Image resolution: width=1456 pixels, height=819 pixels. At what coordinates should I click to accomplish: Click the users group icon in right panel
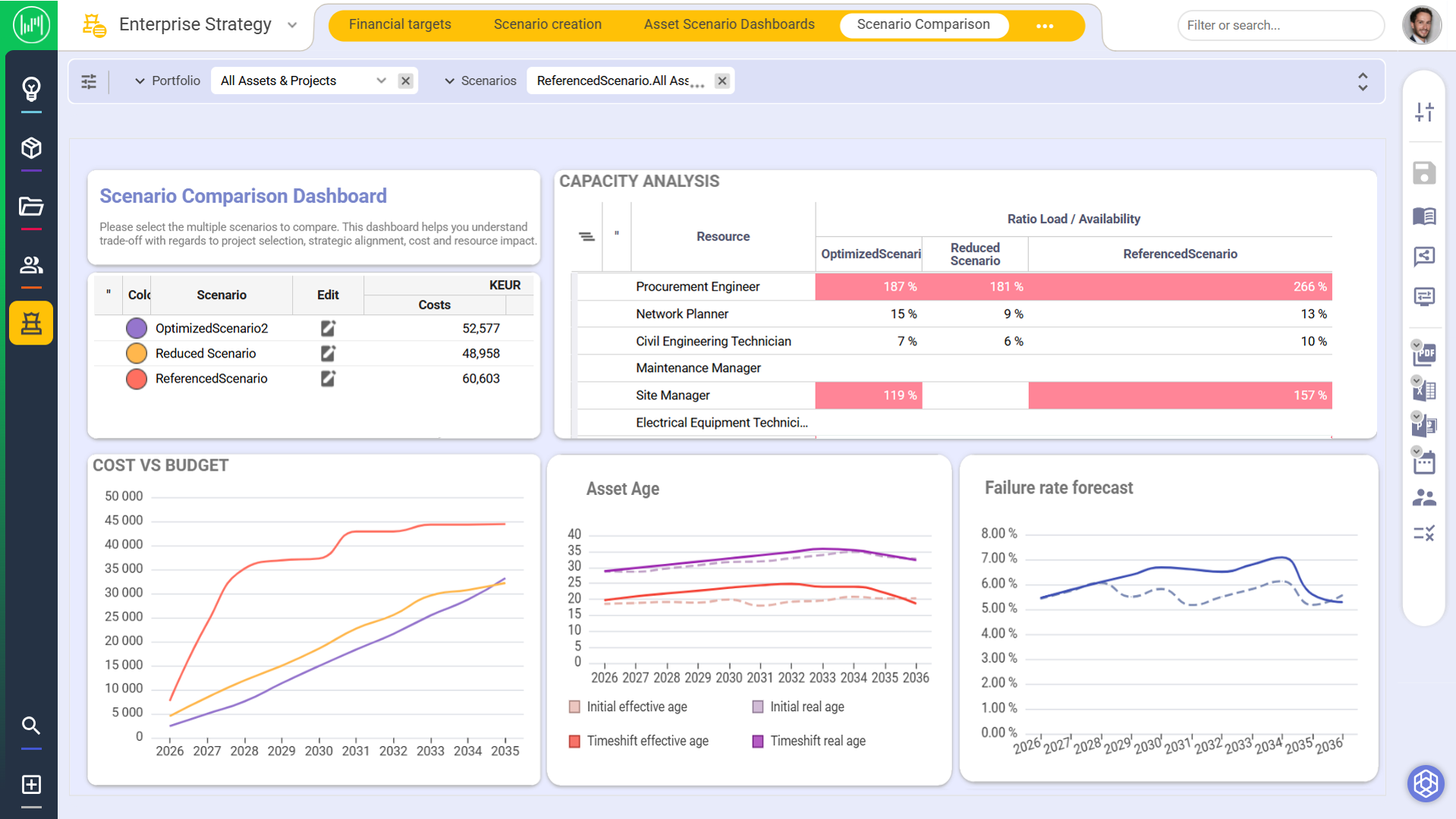[1424, 498]
